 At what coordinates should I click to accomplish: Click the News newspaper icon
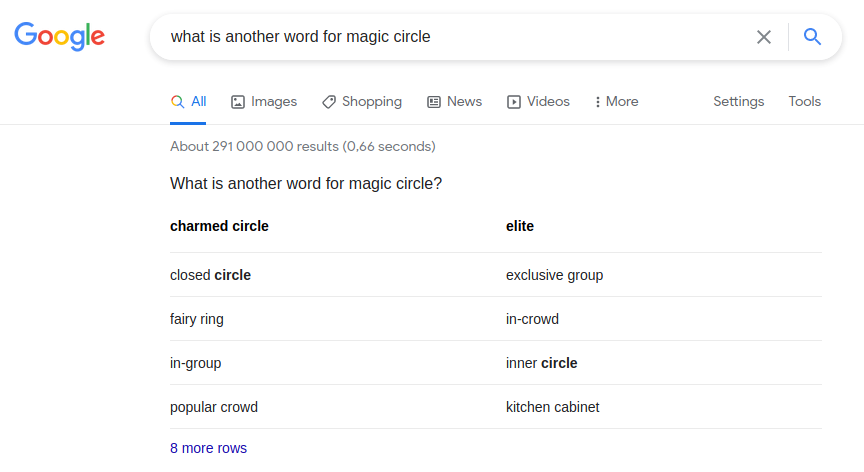tap(434, 102)
